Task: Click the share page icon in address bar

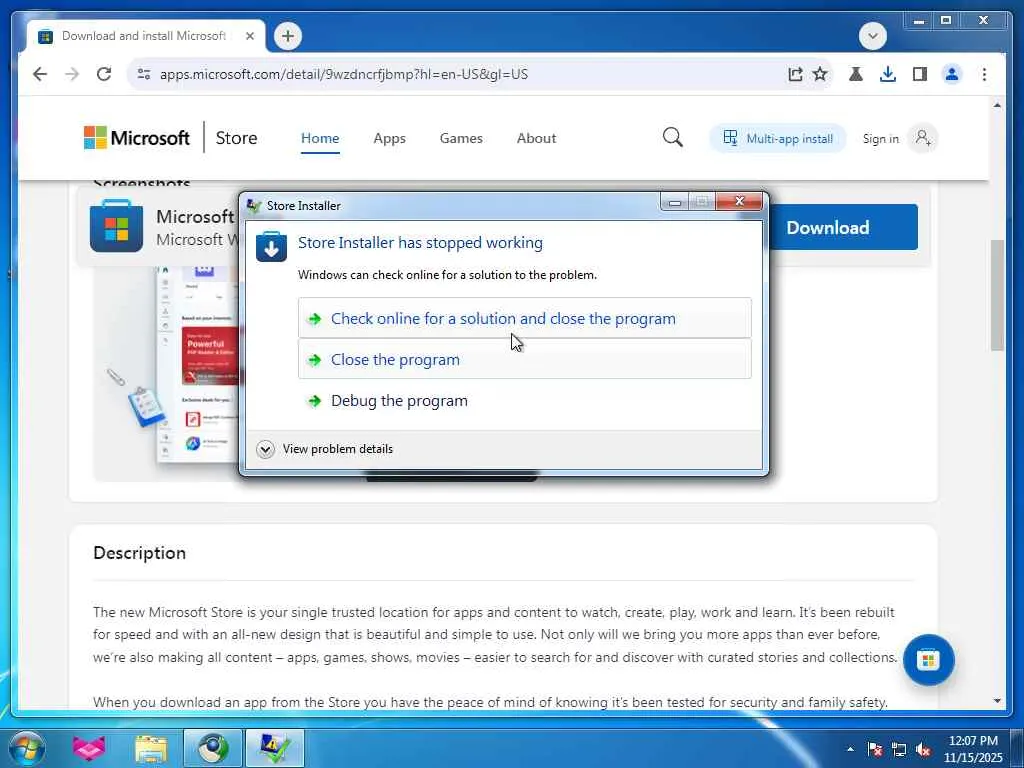Action: (x=795, y=74)
